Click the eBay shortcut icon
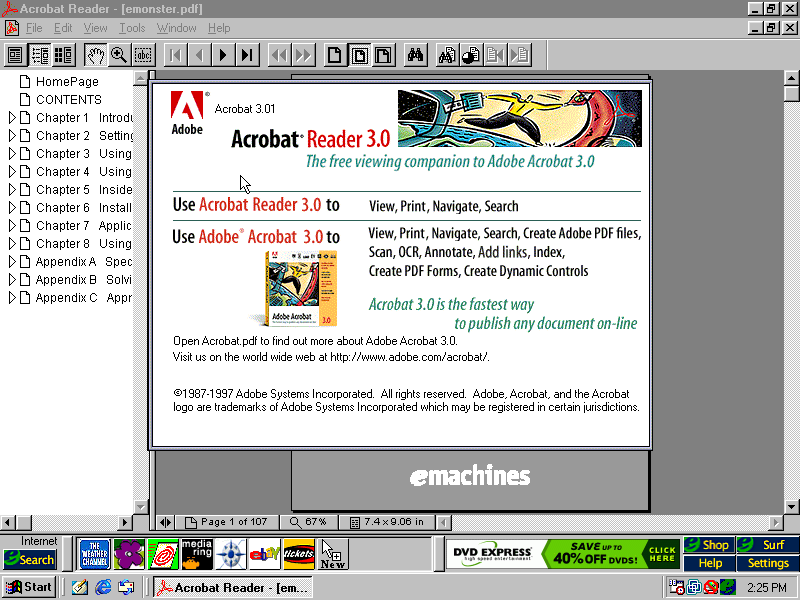Screen dimensions: 800x600 264,553
